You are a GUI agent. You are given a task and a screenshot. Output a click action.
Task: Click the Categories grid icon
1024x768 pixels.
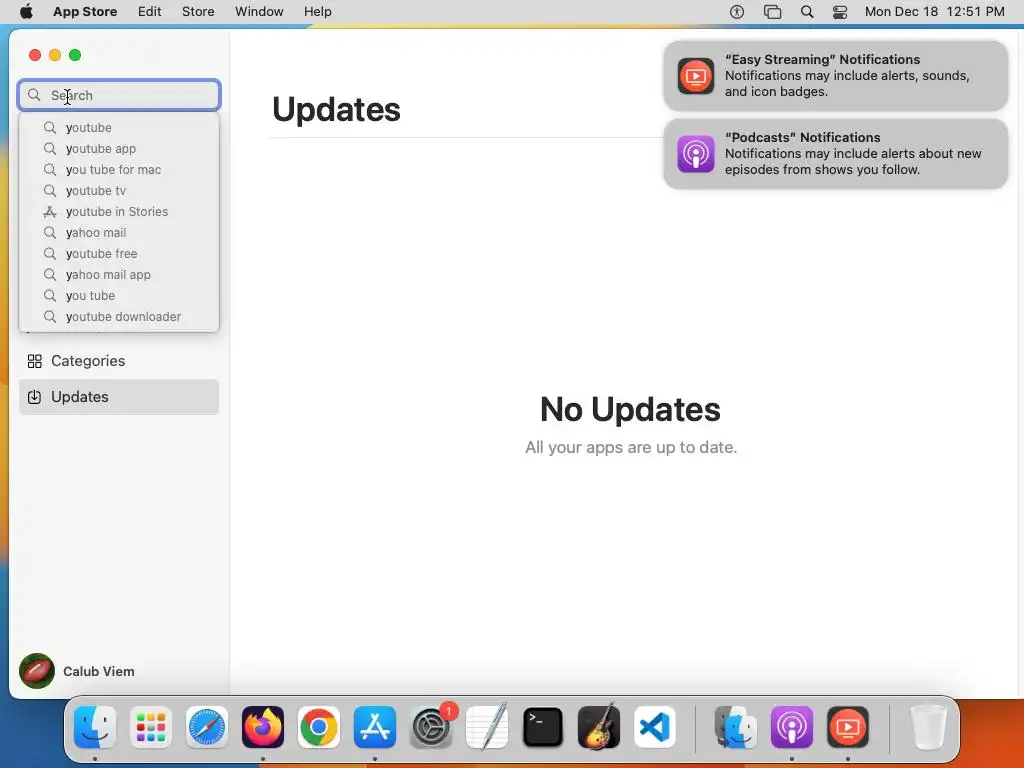35,361
